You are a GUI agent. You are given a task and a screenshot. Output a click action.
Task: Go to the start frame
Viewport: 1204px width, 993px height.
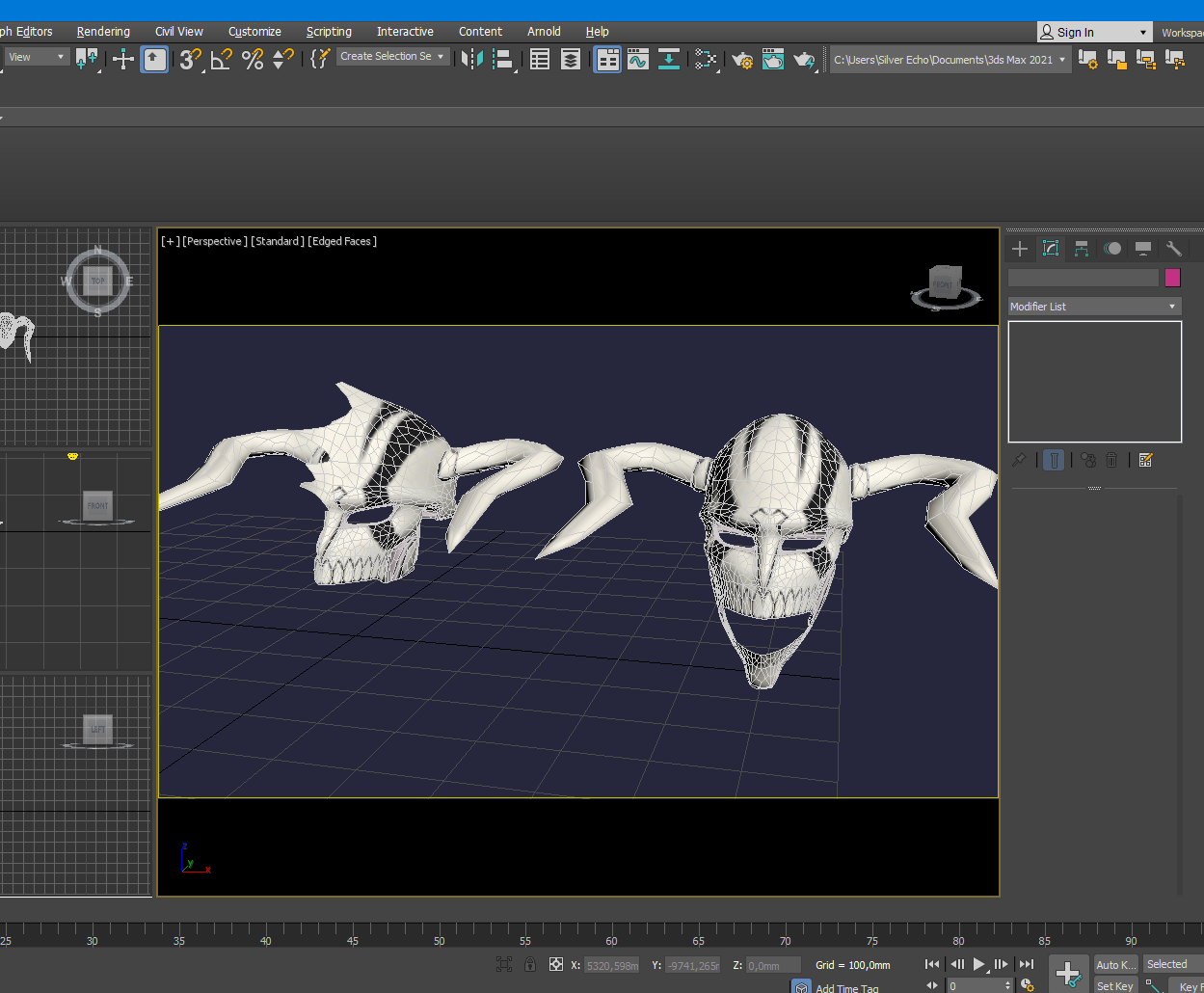pos(932,964)
